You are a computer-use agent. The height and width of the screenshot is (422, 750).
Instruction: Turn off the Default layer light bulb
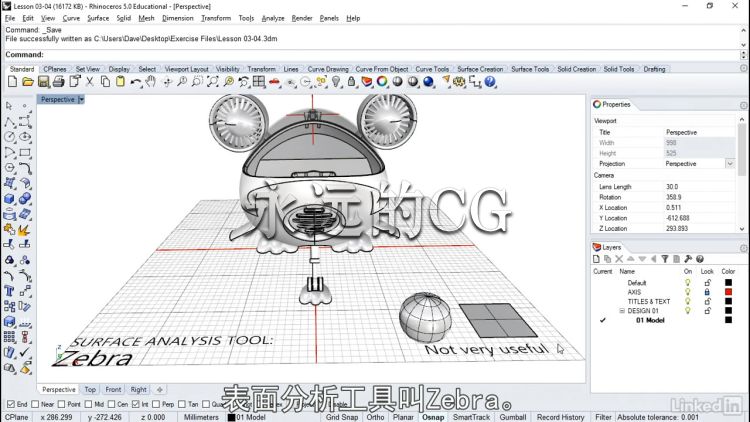[687, 282]
